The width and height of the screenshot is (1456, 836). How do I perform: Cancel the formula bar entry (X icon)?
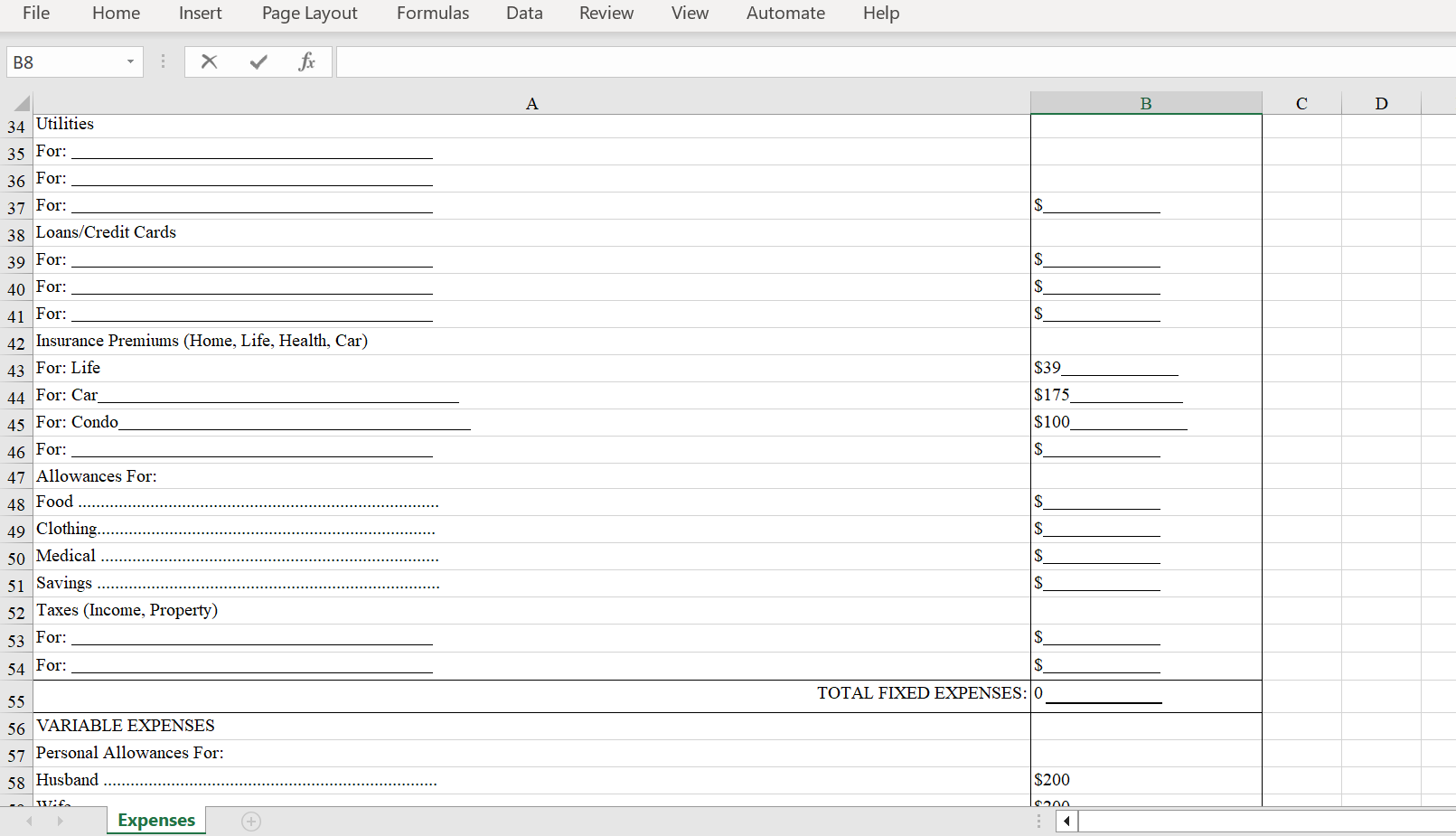(x=209, y=61)
